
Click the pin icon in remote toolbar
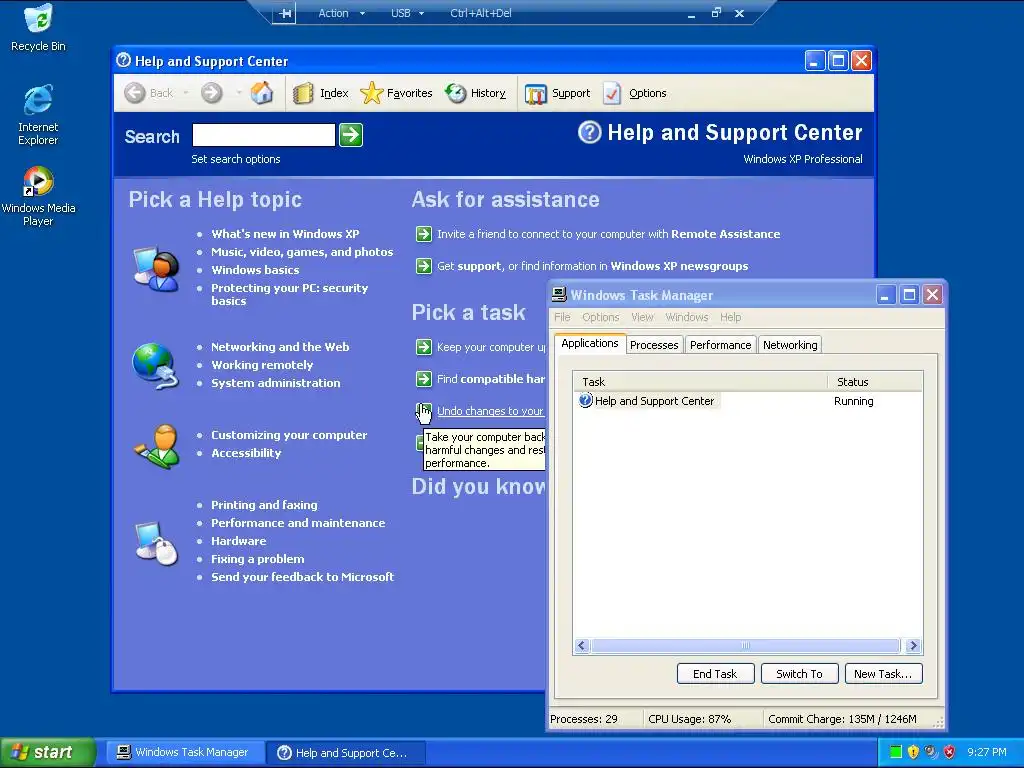(x=285, y=13)
